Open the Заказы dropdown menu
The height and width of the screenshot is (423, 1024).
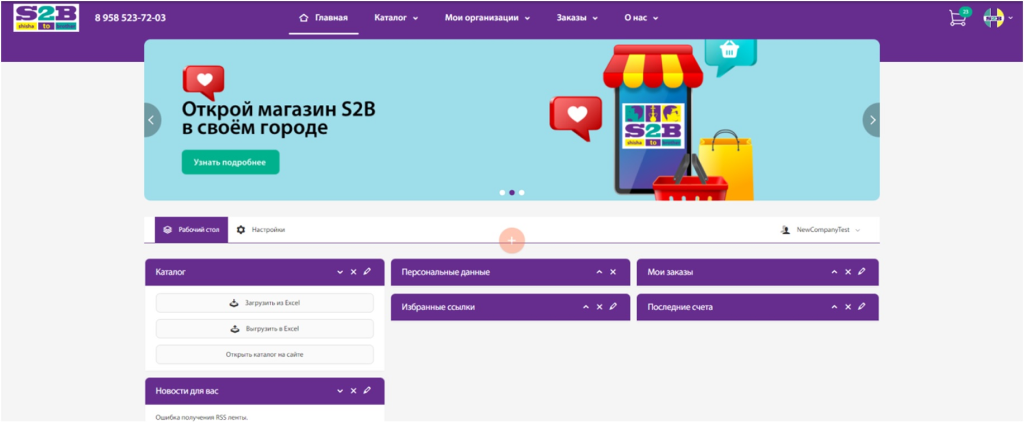[x=577, y=18]
